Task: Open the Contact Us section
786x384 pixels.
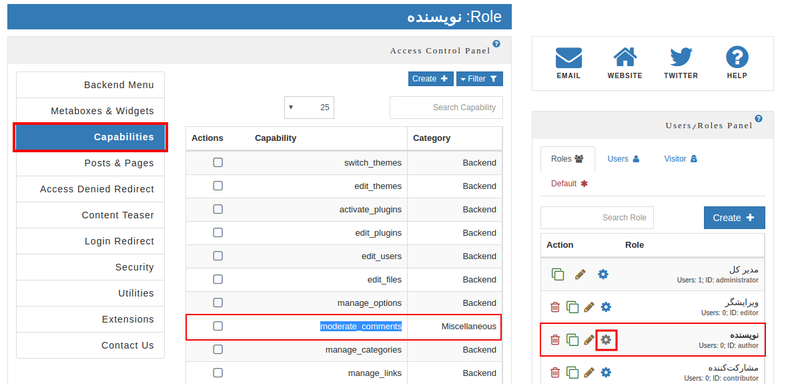Action: [90, 345]
